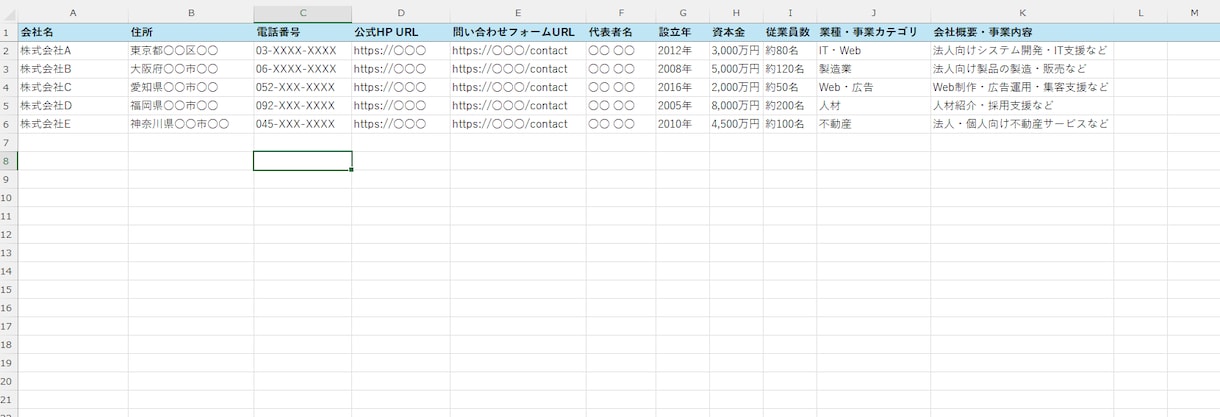Screen dimensions: 1220x417
Task: Select the category cell 人材
Action: 873,105
